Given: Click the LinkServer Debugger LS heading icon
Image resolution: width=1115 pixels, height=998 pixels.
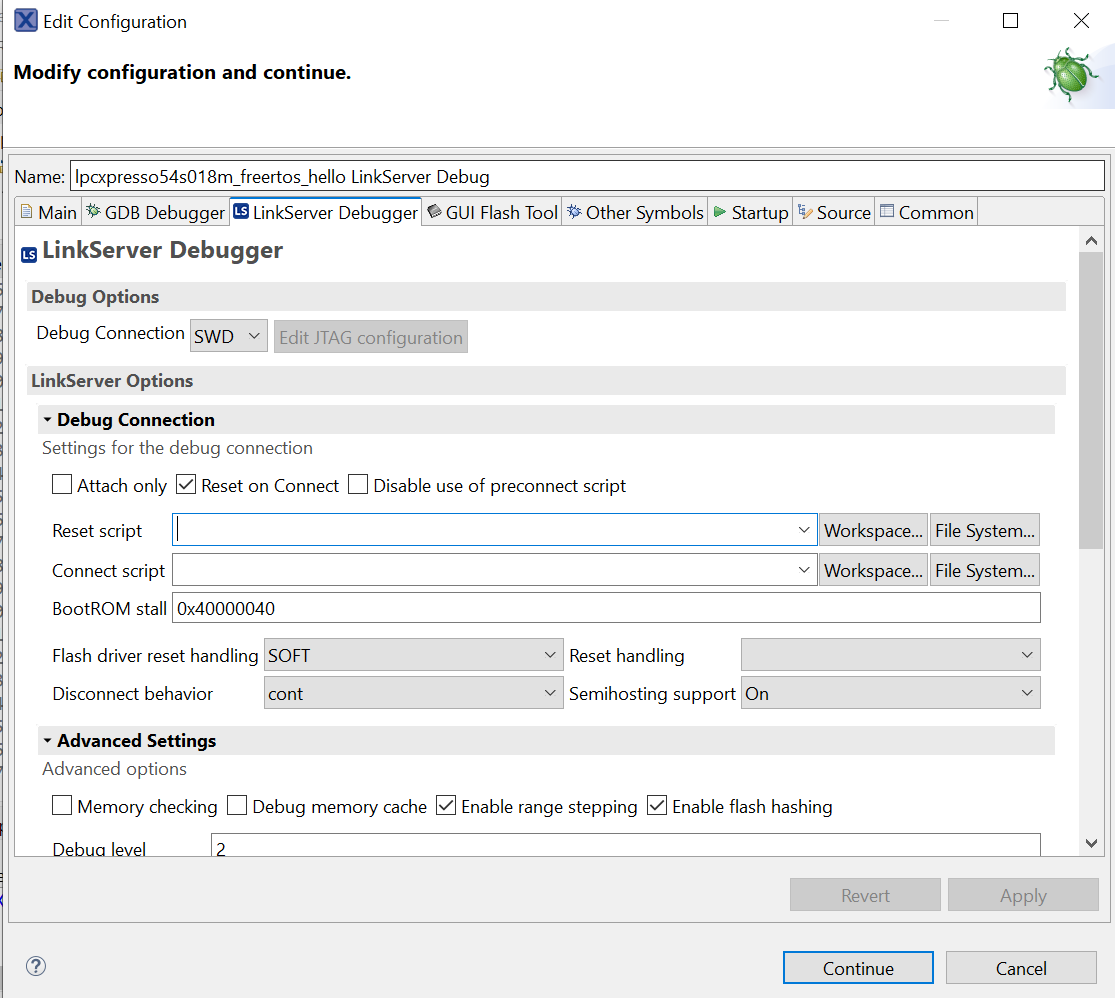Looking at the screenshot, I should [29, 253].
